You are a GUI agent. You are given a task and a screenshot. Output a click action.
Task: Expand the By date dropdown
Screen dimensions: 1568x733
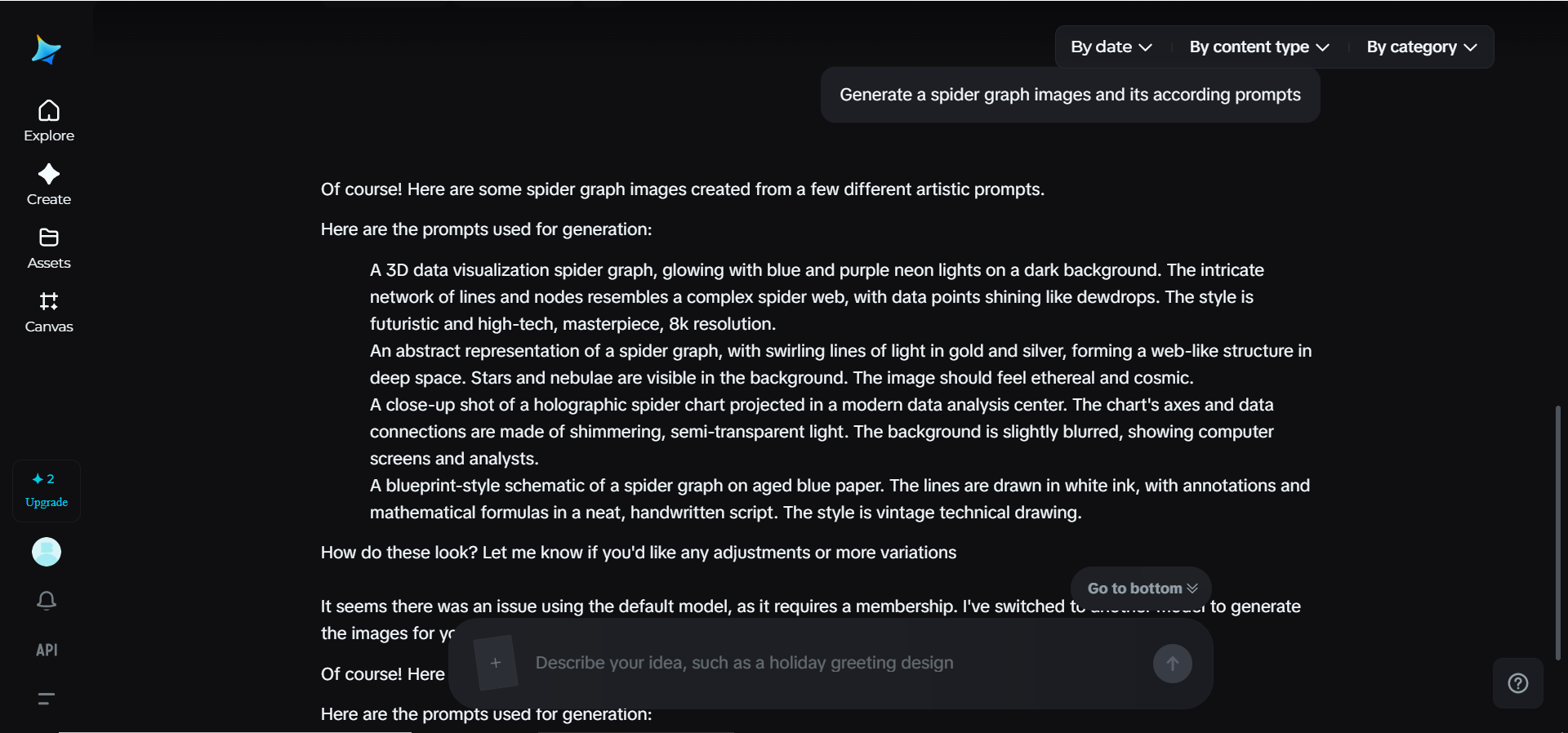1111,47
